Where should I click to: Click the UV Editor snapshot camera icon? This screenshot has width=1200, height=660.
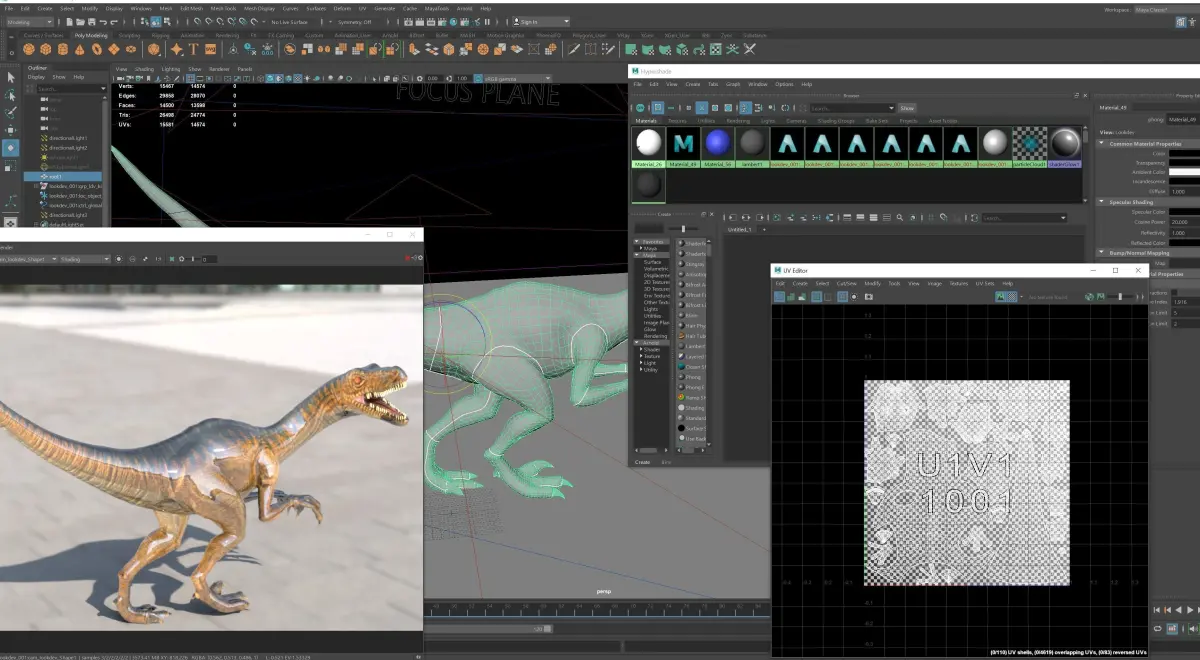(x=869, y=296)
